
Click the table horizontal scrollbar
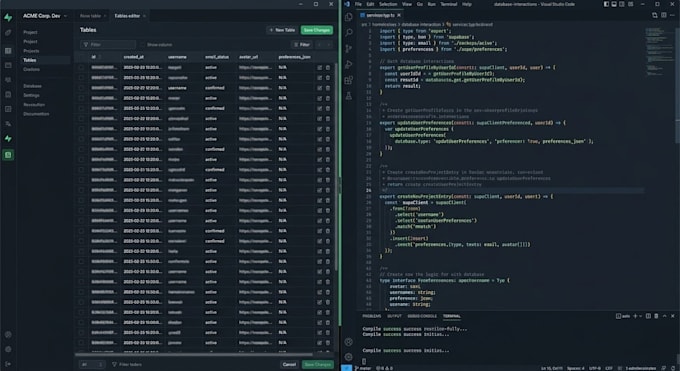(194, 355)
